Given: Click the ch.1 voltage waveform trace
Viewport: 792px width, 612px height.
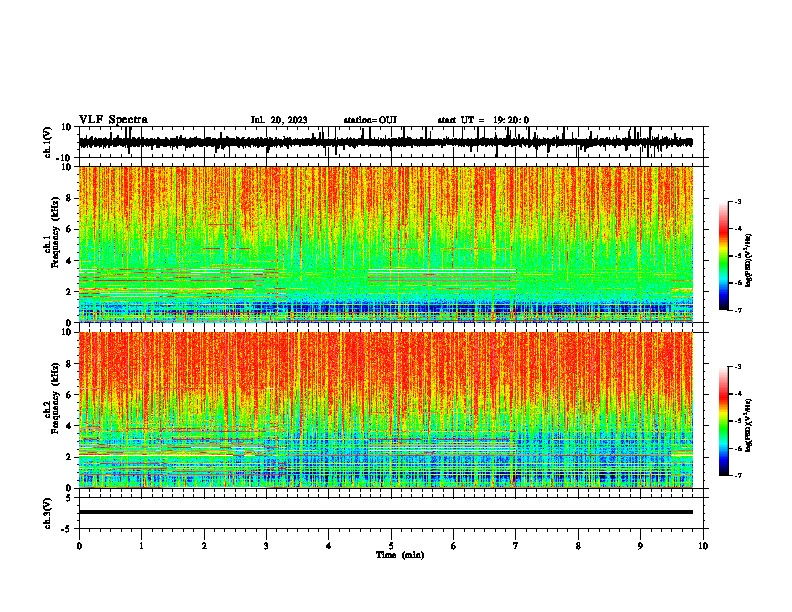Looking at the screenshot, I should [x=386, y=142].
